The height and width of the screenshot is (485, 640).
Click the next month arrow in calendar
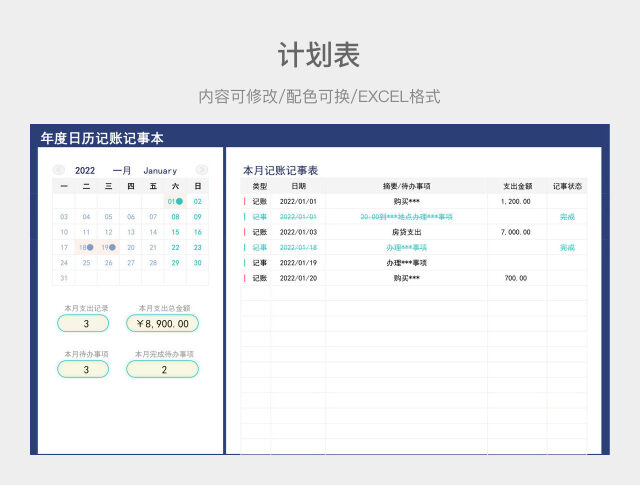tap(201, 170)
